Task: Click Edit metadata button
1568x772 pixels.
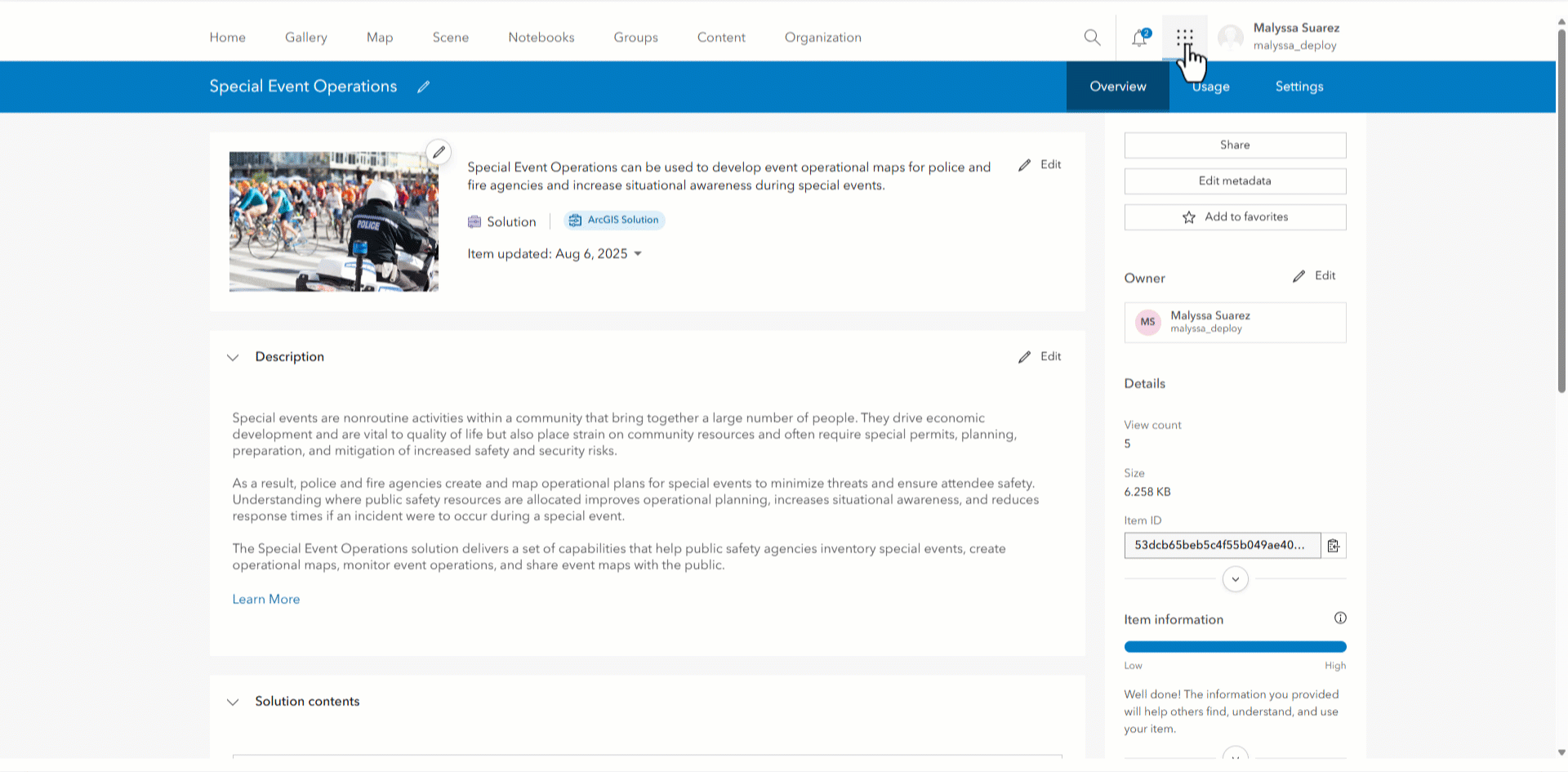Action: (1235, 181)
